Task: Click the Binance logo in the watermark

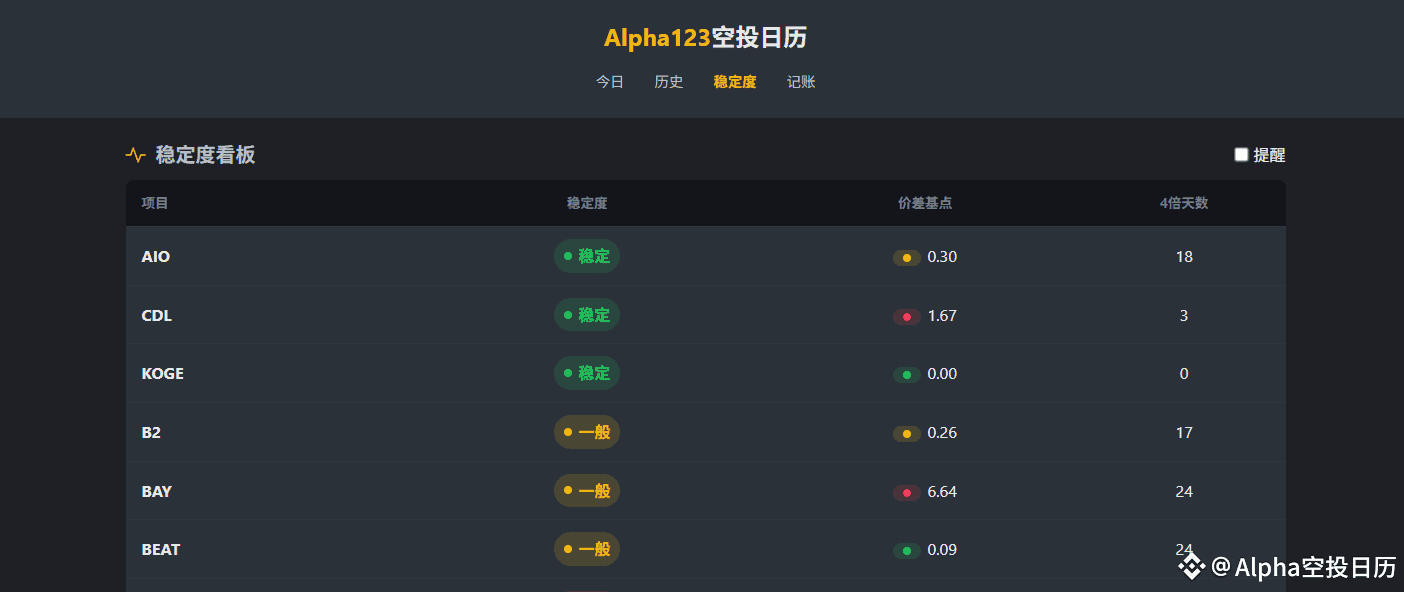Action: [1191, 567]
